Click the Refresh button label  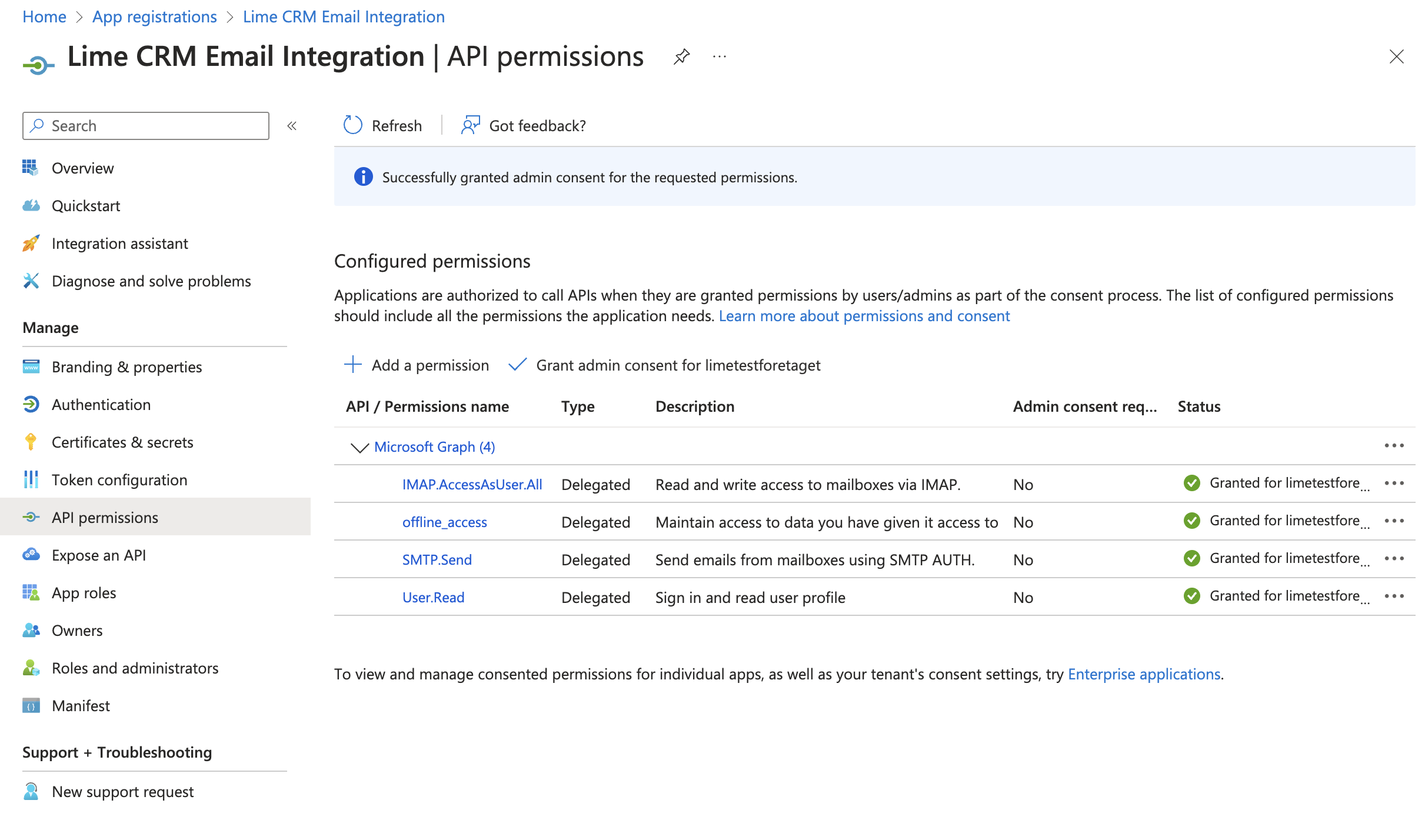pyautogui.click(x=397, y=126)
